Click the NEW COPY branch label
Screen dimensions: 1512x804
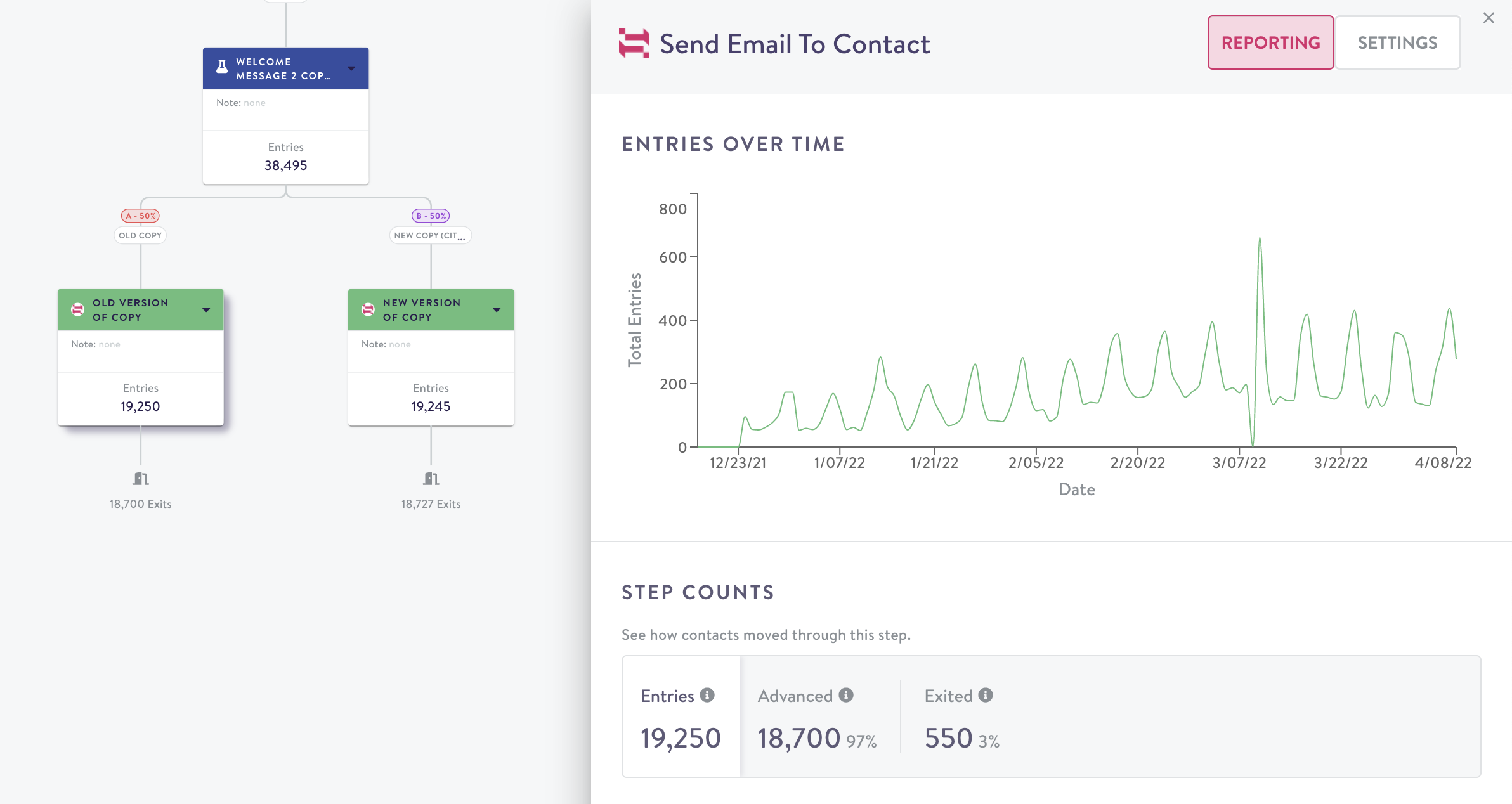point(430,235)
